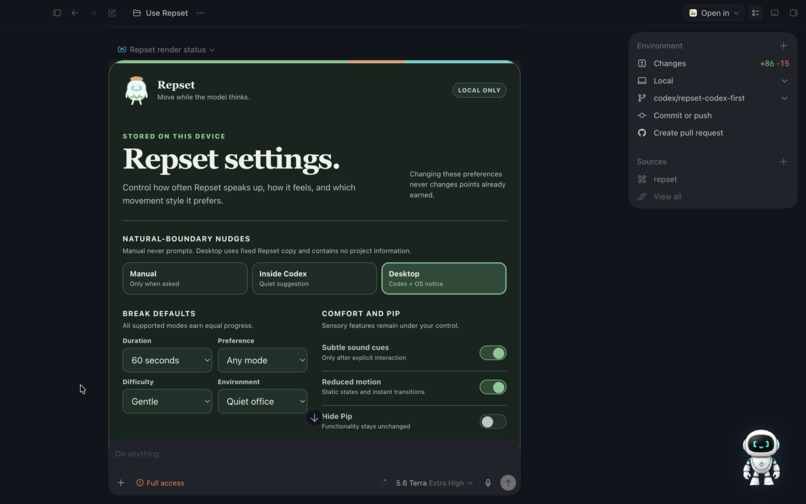Go back with the left arrow
Viewport: 806px width, 504px height.
[75, 13]
